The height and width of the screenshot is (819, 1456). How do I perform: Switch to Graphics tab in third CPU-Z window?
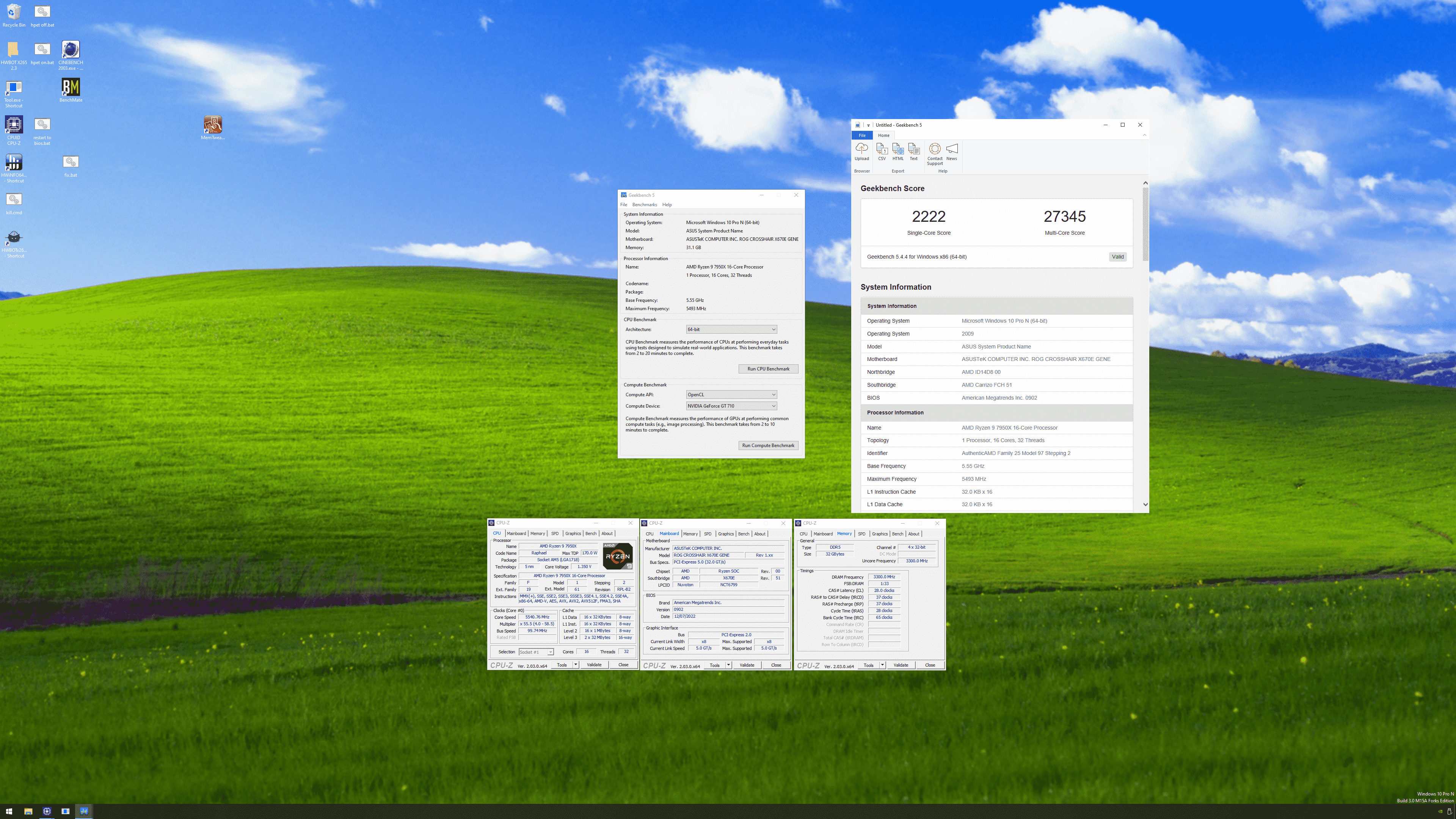(x=880, y=533)
